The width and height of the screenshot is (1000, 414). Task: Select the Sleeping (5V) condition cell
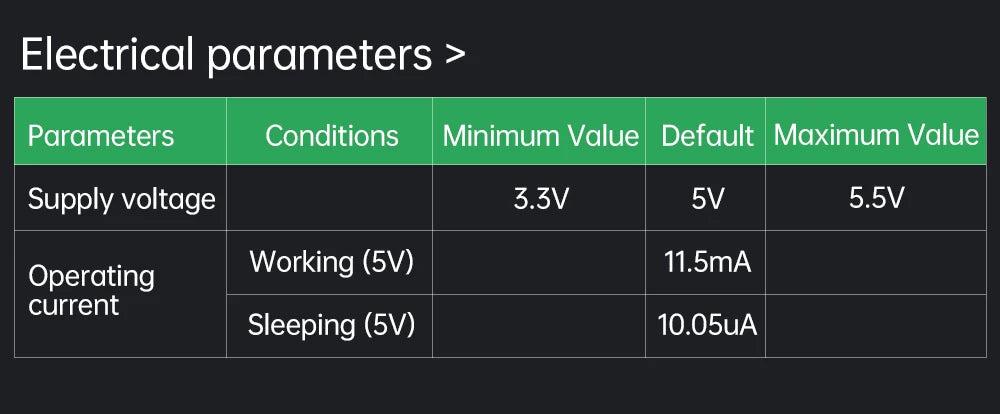331,325
